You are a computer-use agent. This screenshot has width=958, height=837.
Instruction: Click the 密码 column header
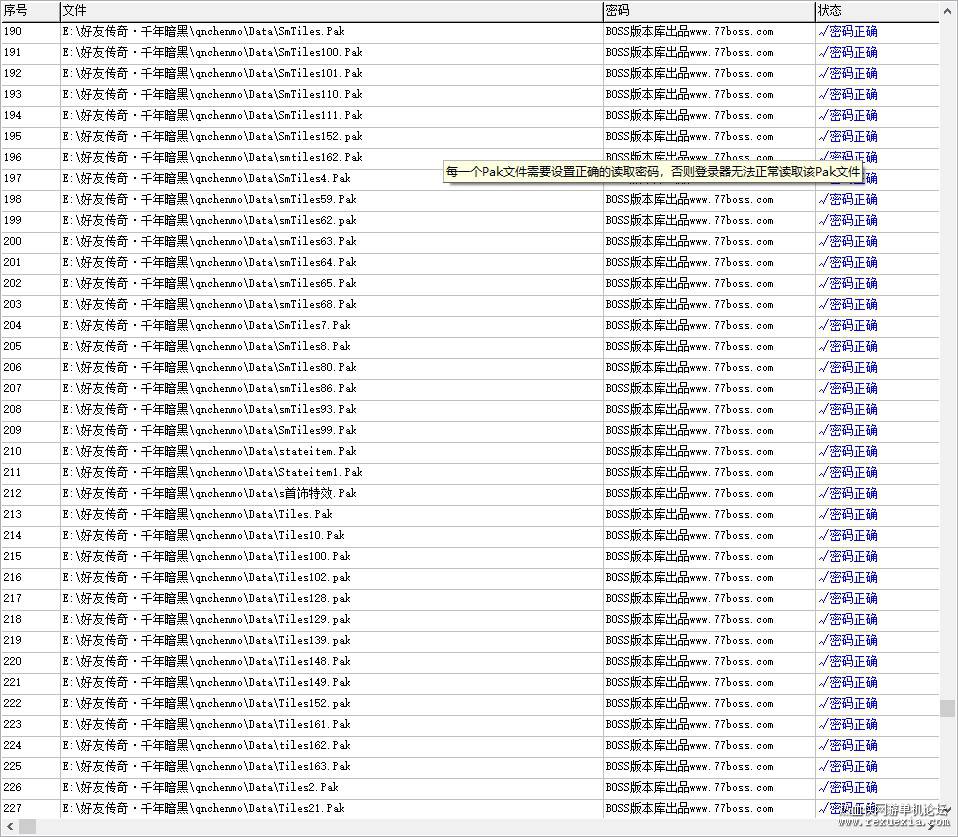(709, 10)
